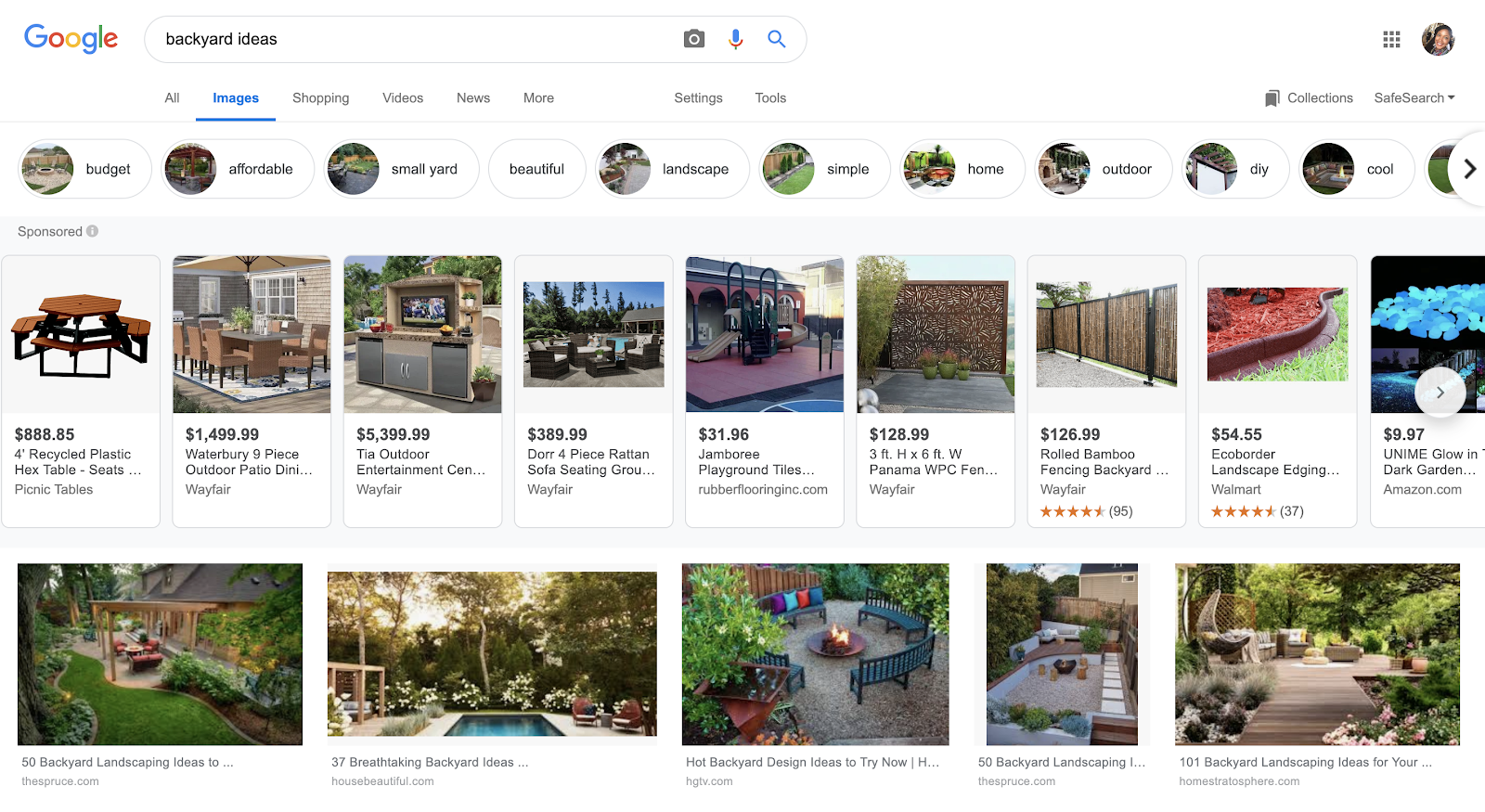The height and width of the screenshot is (812, 1485).
Task: Select the budget suggestion chip
Action: tap(84, 169)
